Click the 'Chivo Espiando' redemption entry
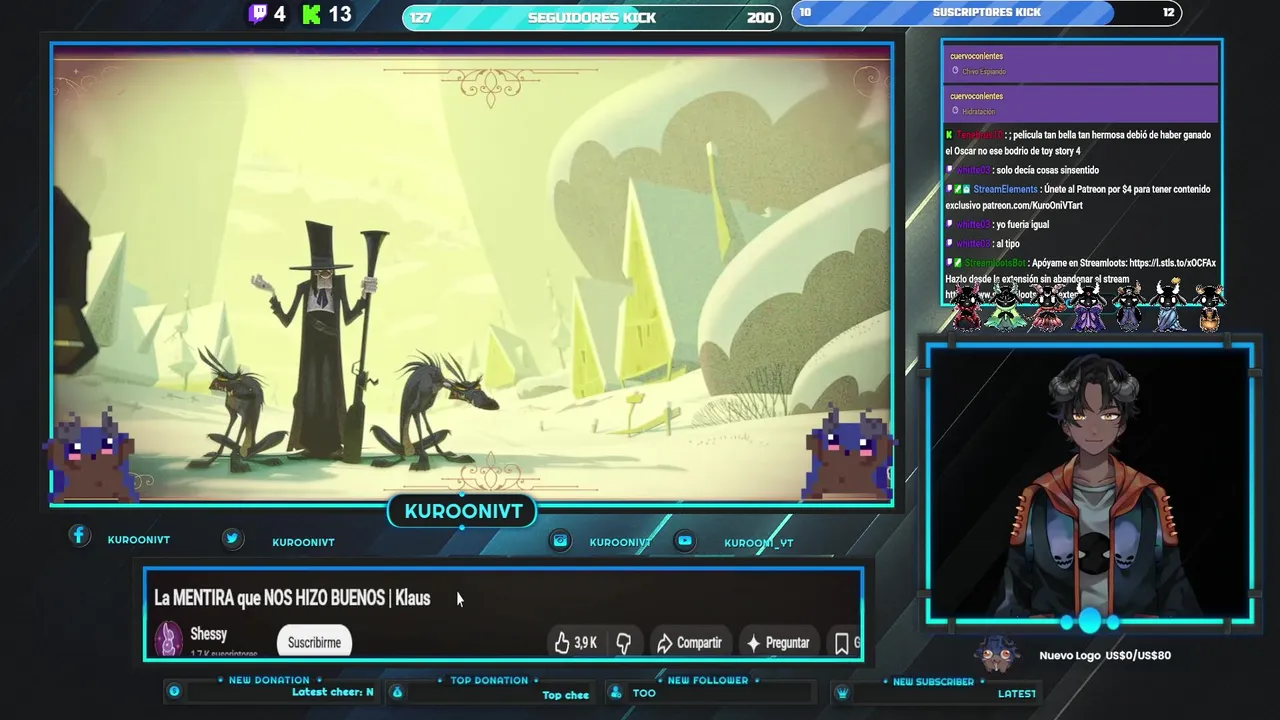Screen dimensions: 1280x720 pos(1080,64)
